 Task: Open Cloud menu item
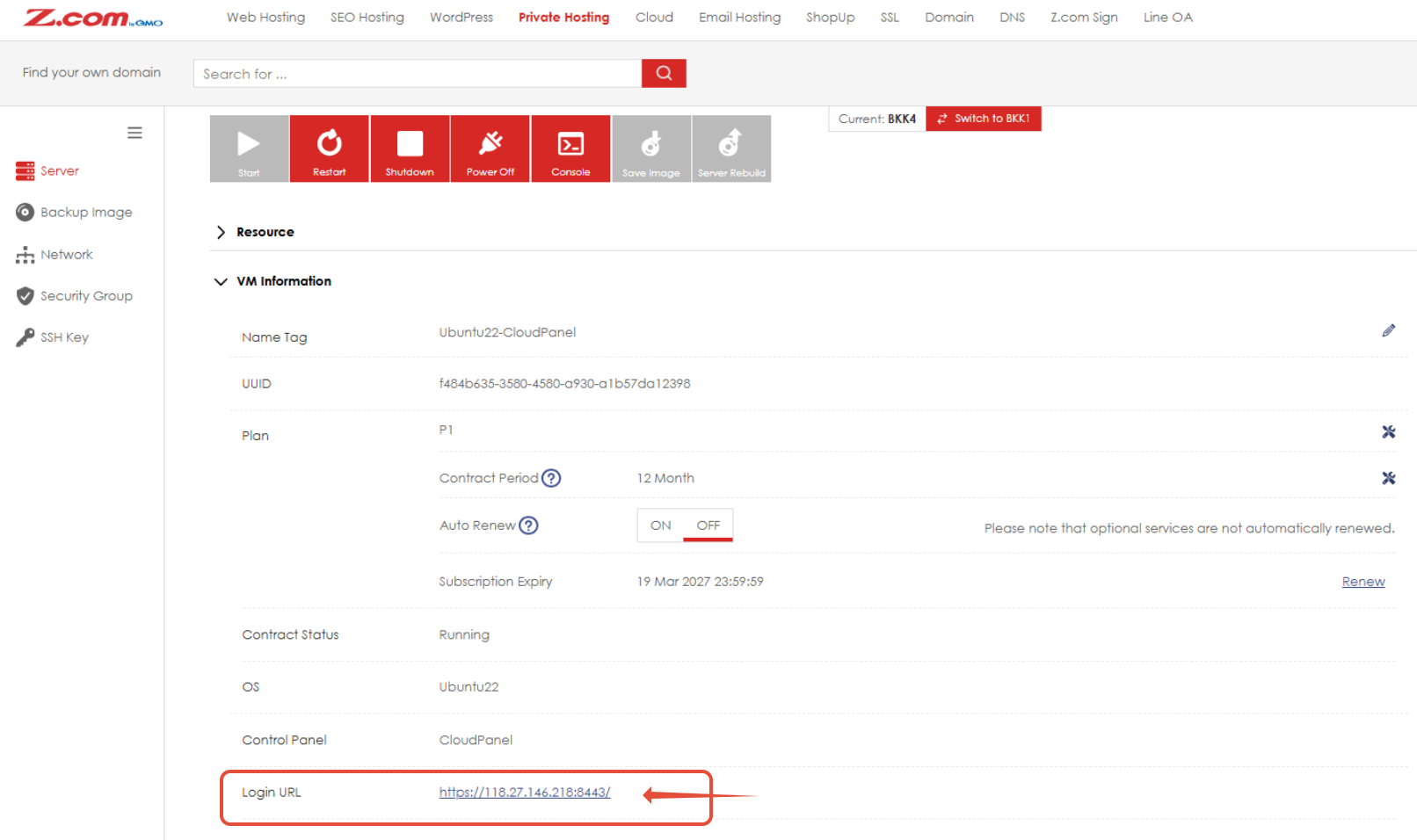(x=654, y=18)
